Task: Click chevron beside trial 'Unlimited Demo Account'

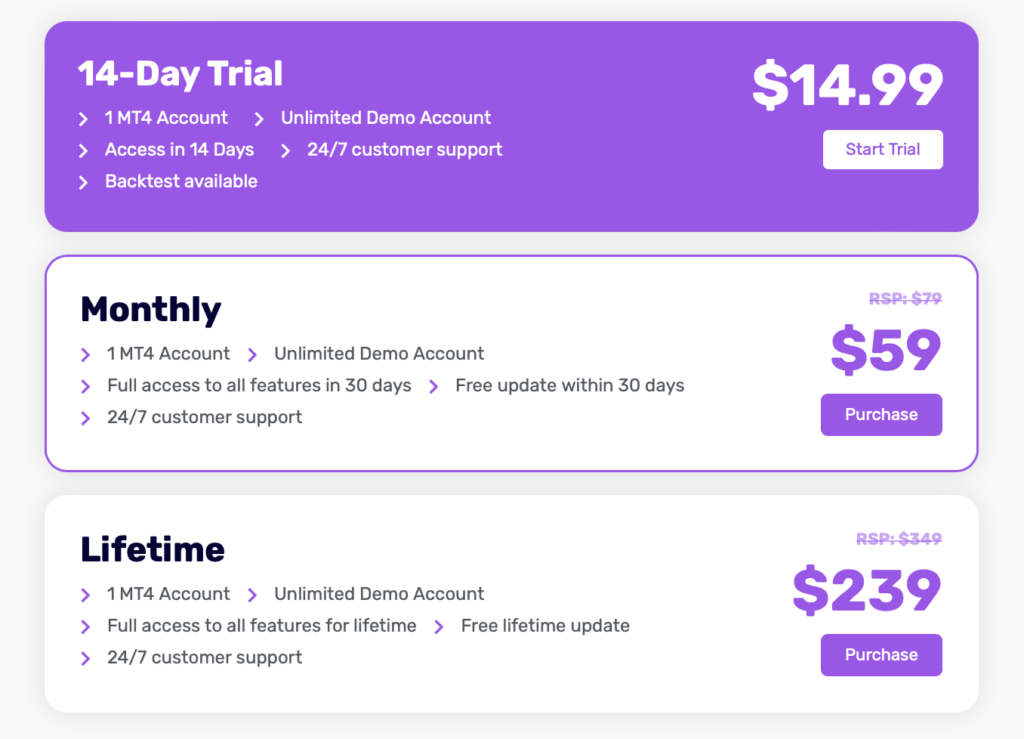Action: tap(259, 119)
